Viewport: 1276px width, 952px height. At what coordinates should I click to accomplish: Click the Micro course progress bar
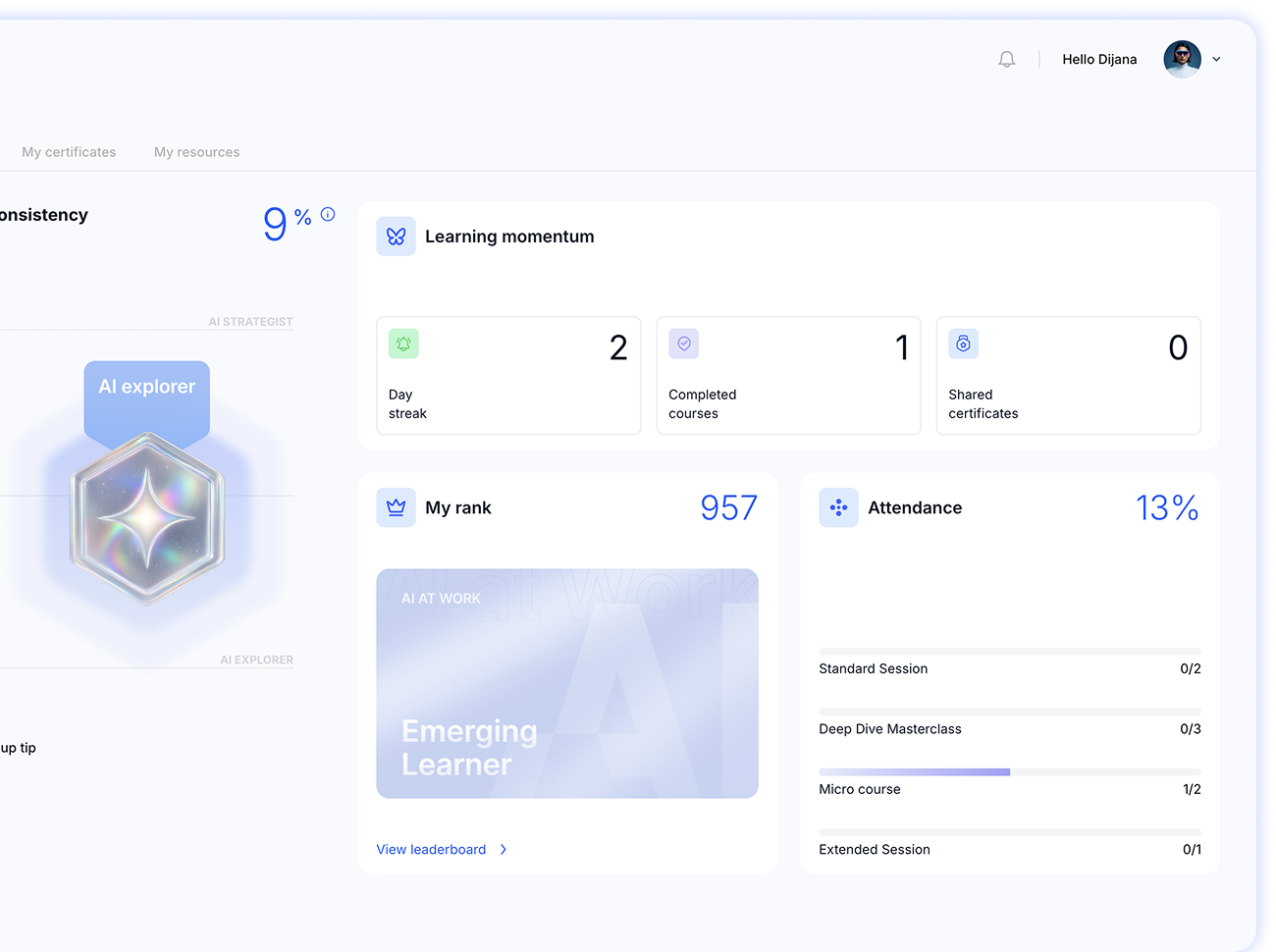[x=1009, y=772]
